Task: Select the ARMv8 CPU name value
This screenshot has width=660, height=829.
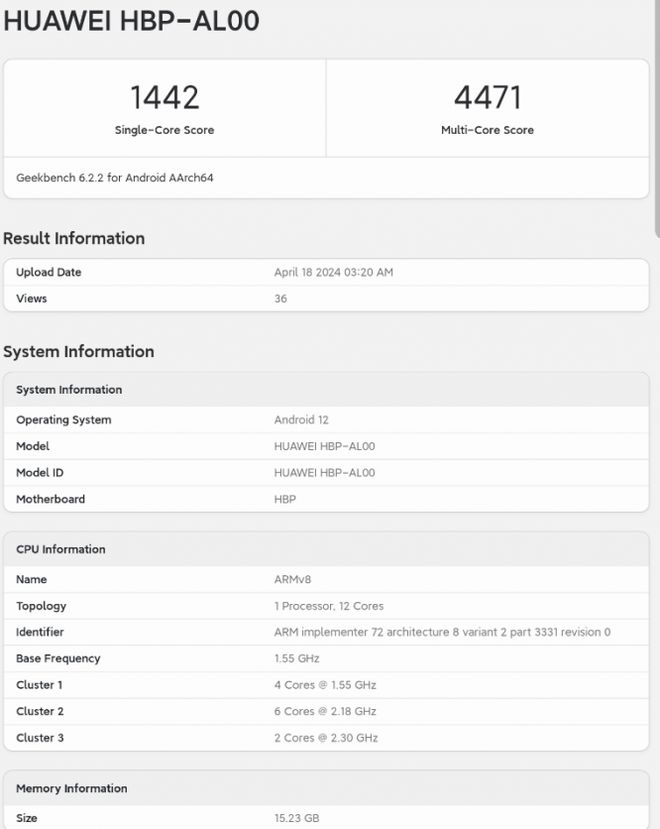Action: pos(292,579)
